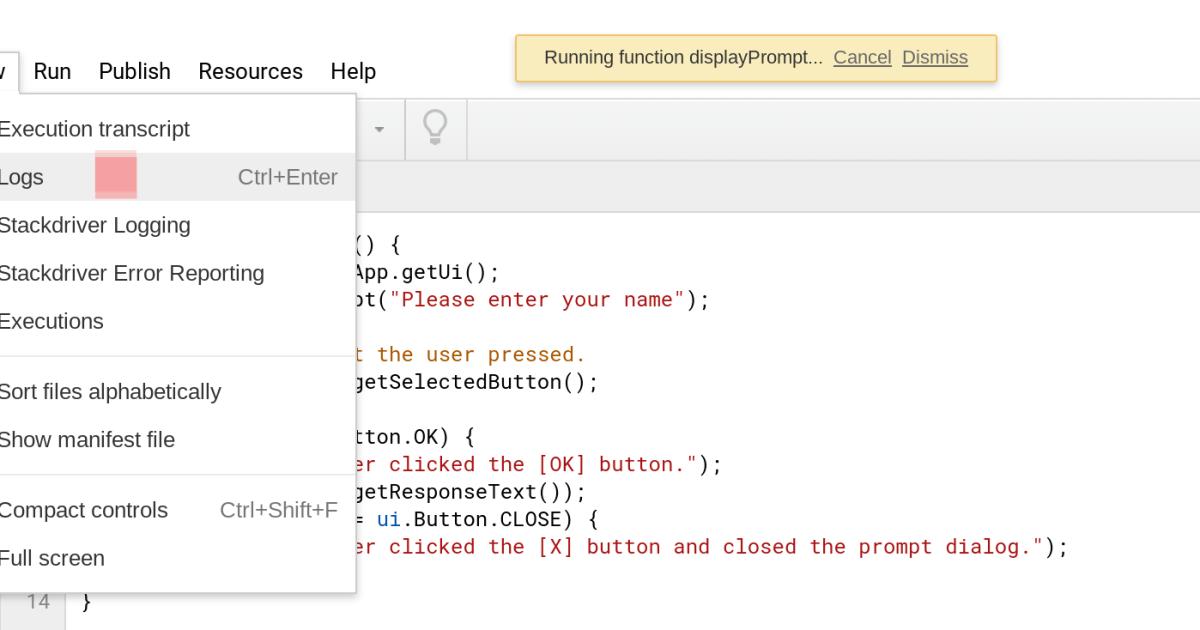Enable Full screen mode from menu
Viewport: 1200px width, 630px height.
click(x=51, y=558)
